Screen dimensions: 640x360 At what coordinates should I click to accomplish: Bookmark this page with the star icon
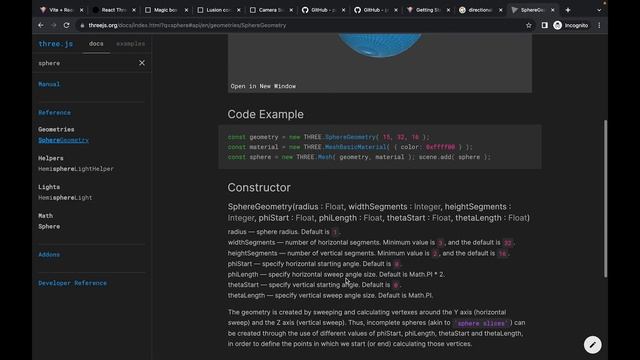click(x=529, y=25)
